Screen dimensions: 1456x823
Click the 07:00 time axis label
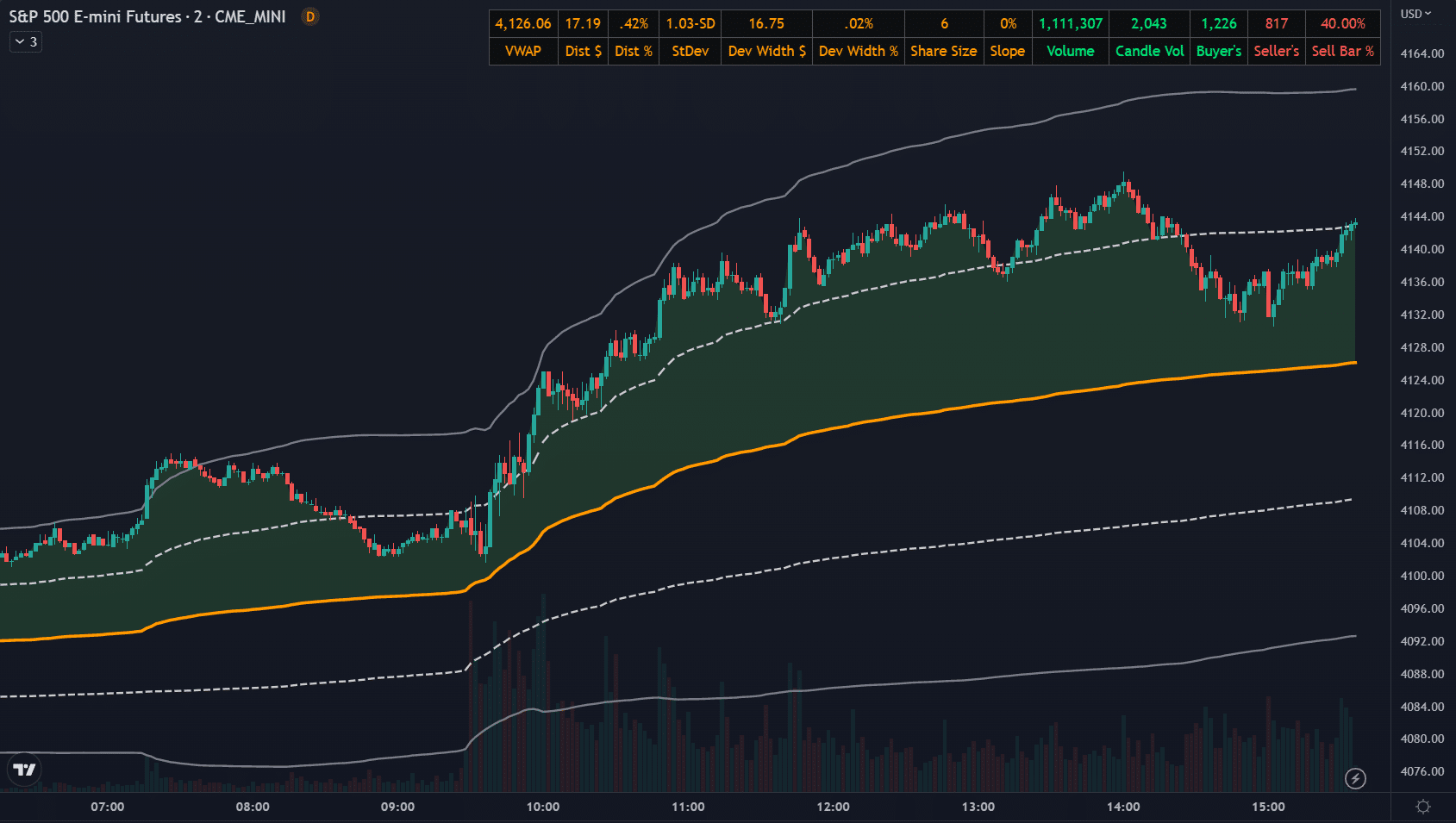pyautogui.click(x=108, y=807)
